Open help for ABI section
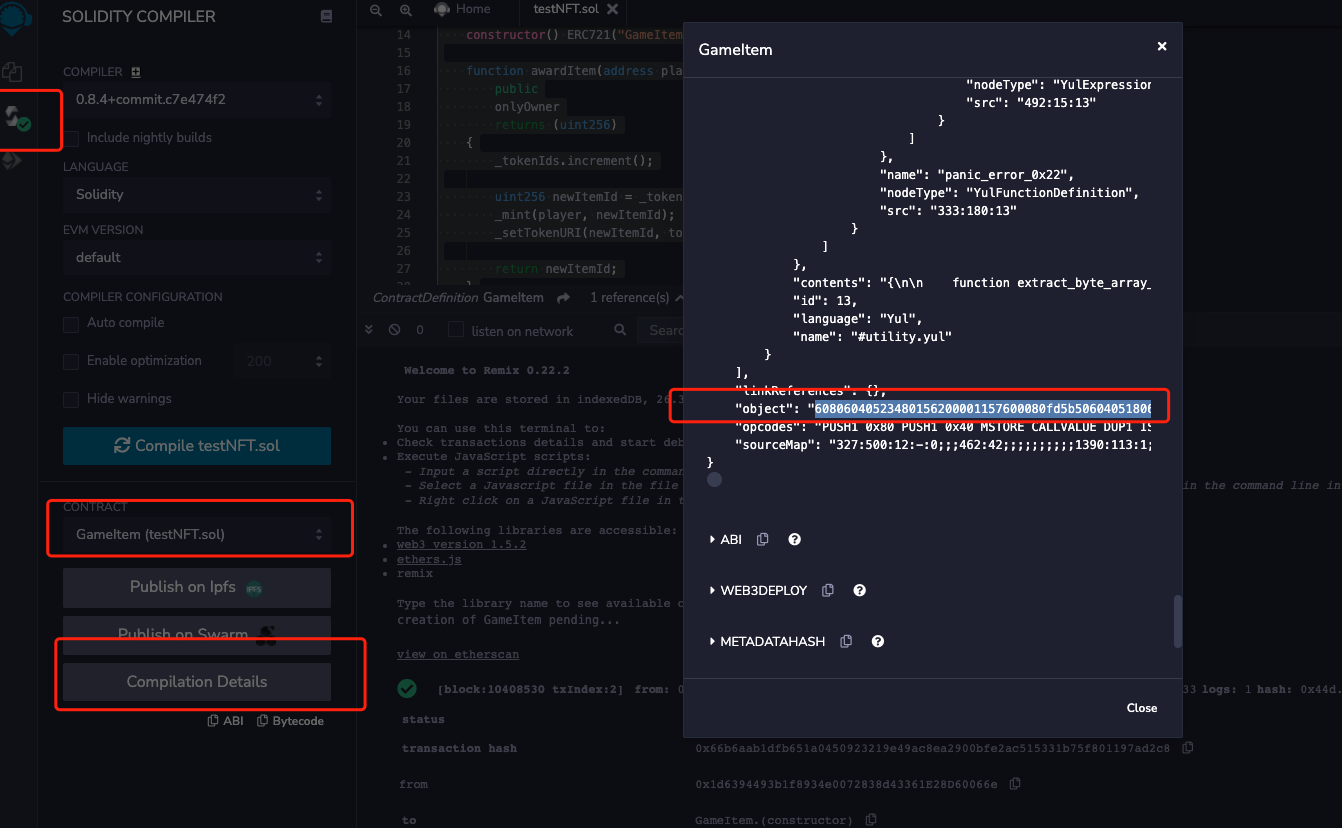Image resolution: width=1342 pixels, height=828 pixels. pyautogui.click(x=795, y=539)
